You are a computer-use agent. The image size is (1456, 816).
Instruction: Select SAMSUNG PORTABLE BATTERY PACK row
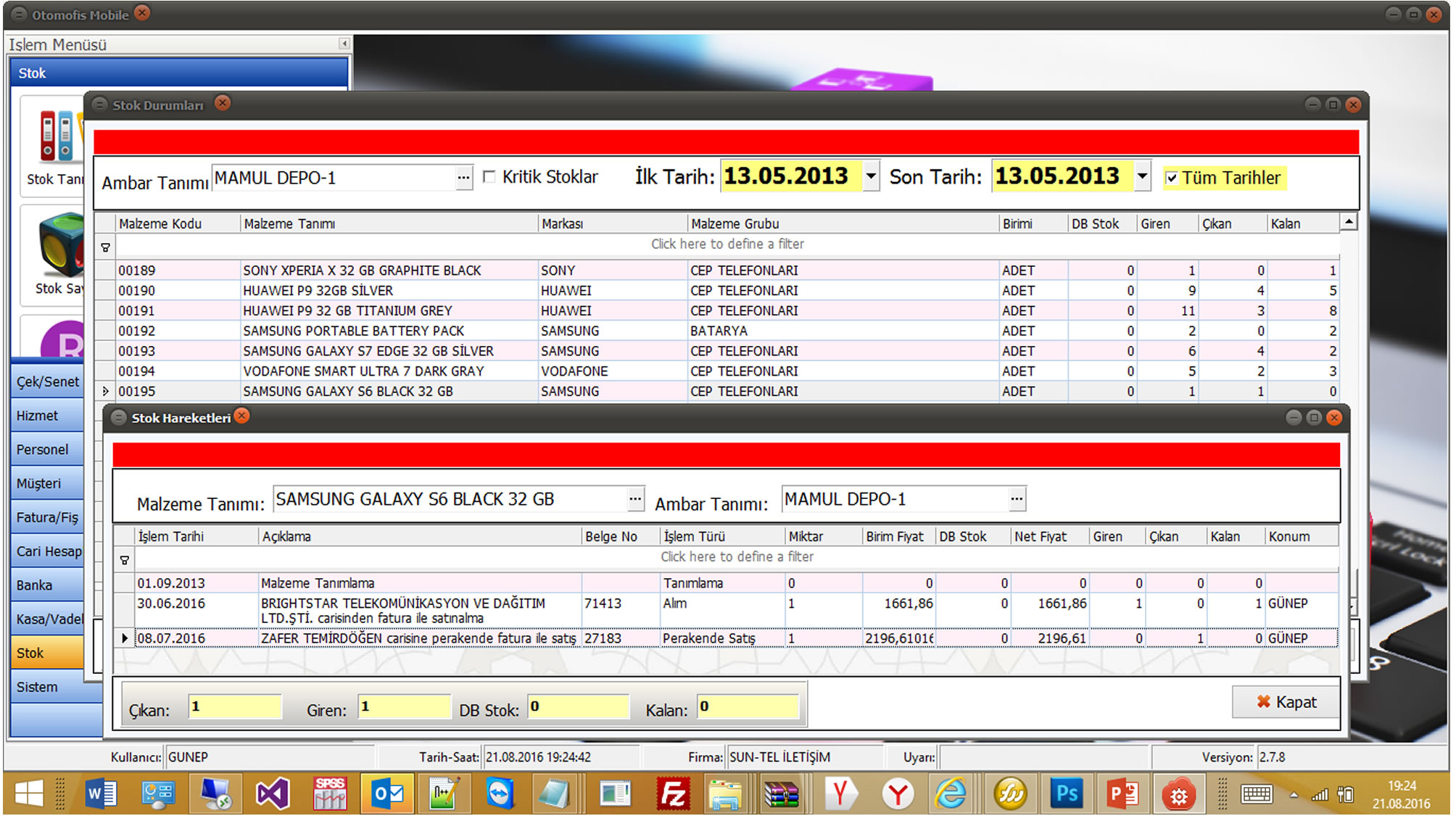click(x=727, y=331)
